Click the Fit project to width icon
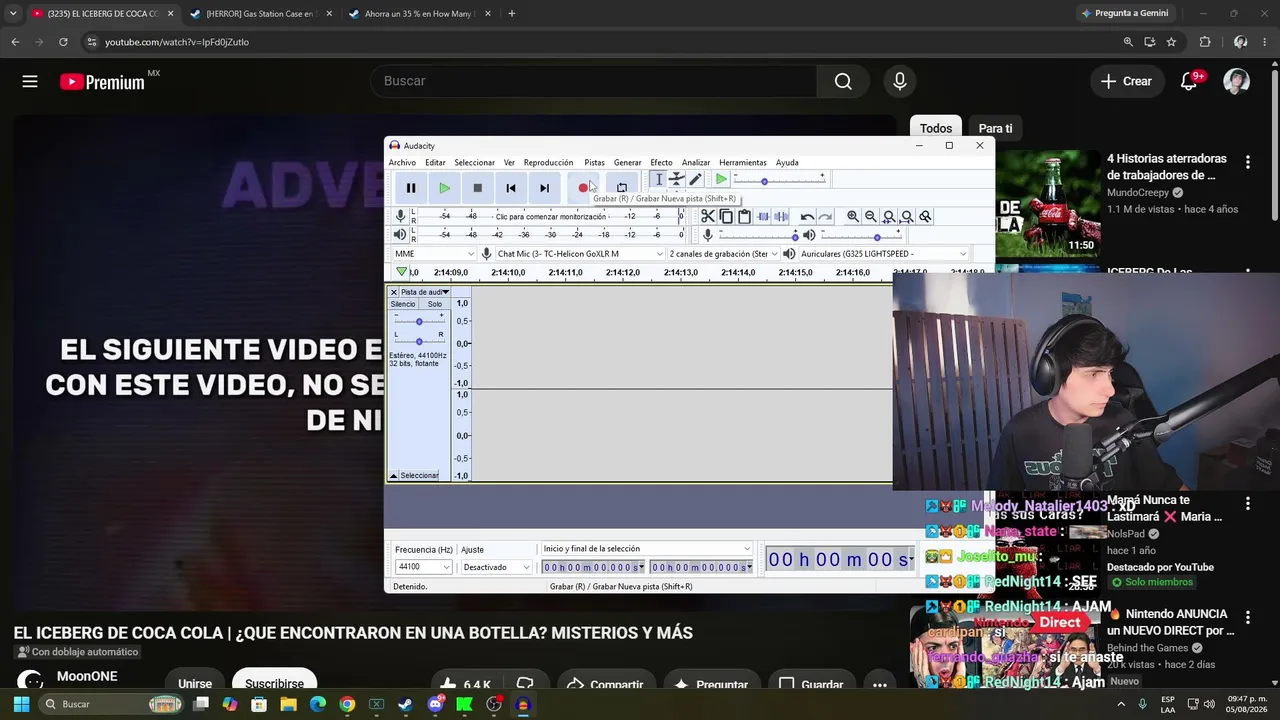Screen dimensions: 1280x720 [x=907, y=216]
